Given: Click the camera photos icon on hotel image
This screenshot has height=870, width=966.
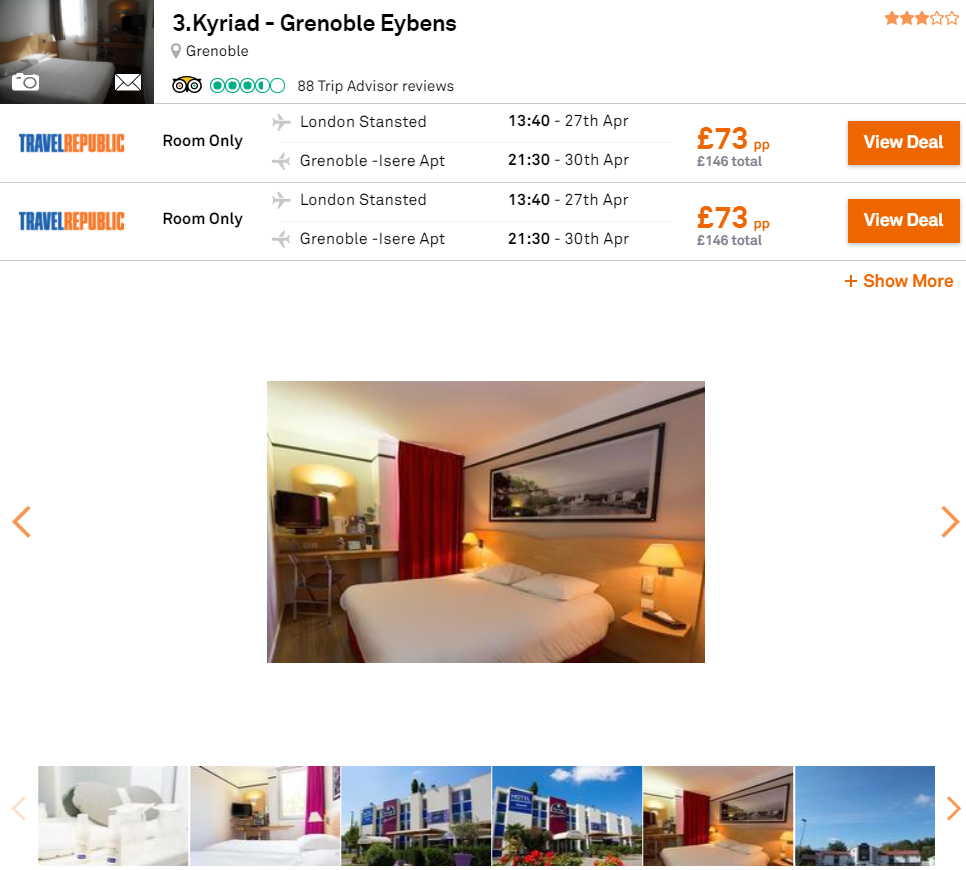Looking at the screenshot, I should pyautogui.click(x=25, y=81).
